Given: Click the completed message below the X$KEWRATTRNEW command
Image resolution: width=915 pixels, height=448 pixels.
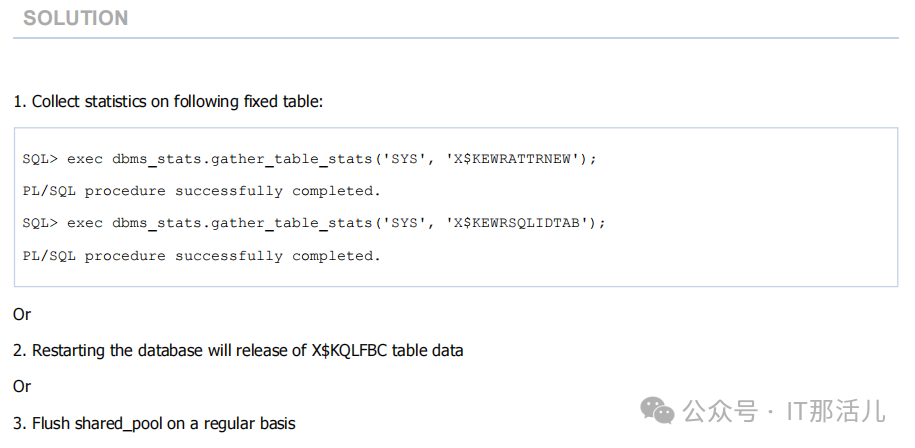Looking at the screenshot, I should pyautogui.click(x=201, y=190).
